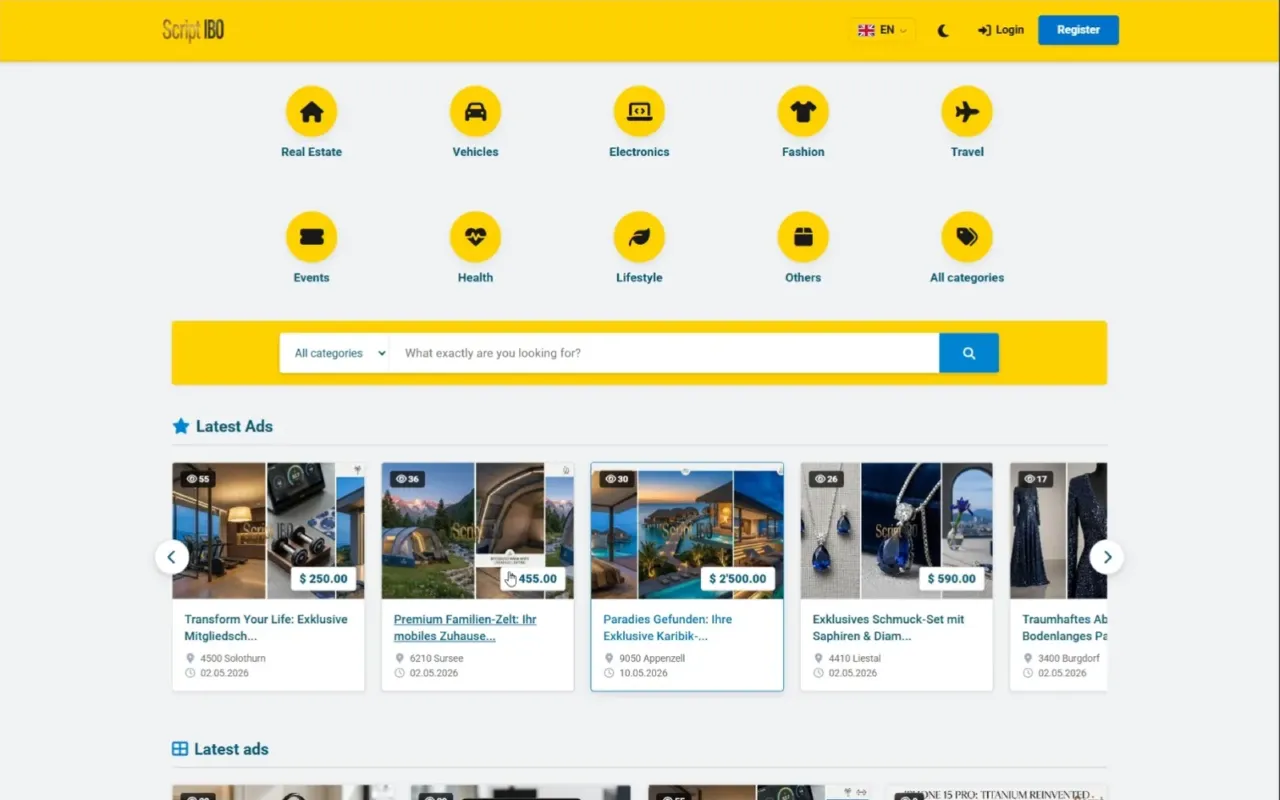Click the 'All categories' label under the tags icon
Screen dimensions: 1280x800
coord(967,278)
